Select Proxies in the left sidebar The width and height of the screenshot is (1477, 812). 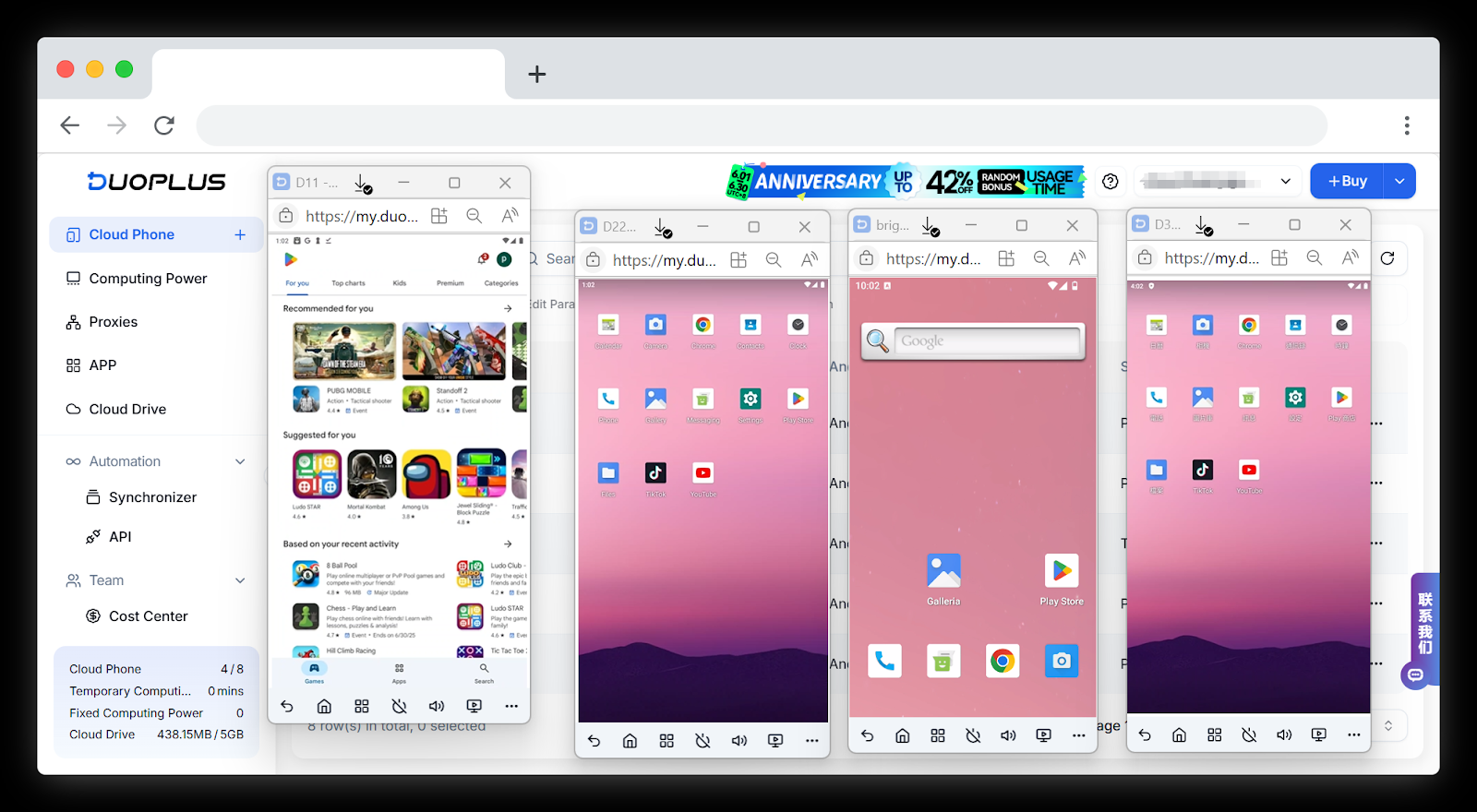(113, 322)
